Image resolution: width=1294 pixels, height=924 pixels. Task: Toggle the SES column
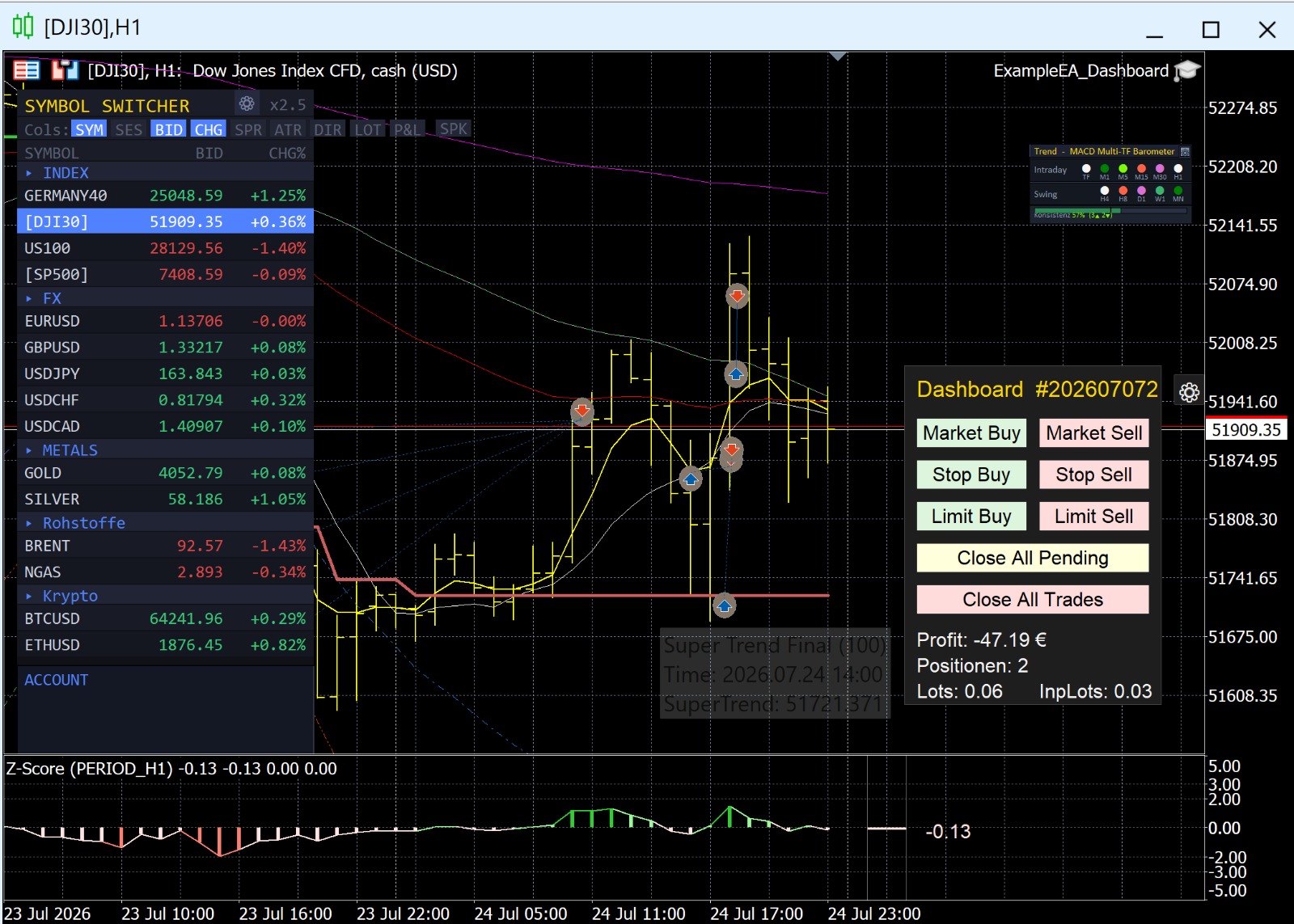(x=129, y=129)
